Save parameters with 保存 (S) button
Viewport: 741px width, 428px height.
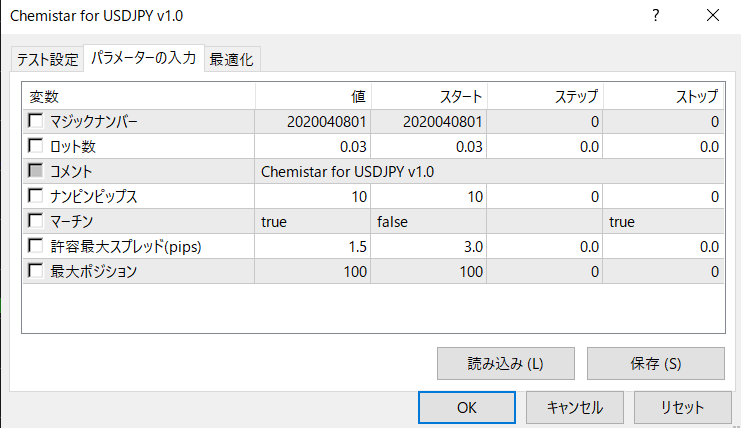pyautogui.click(x=656, y=364)
